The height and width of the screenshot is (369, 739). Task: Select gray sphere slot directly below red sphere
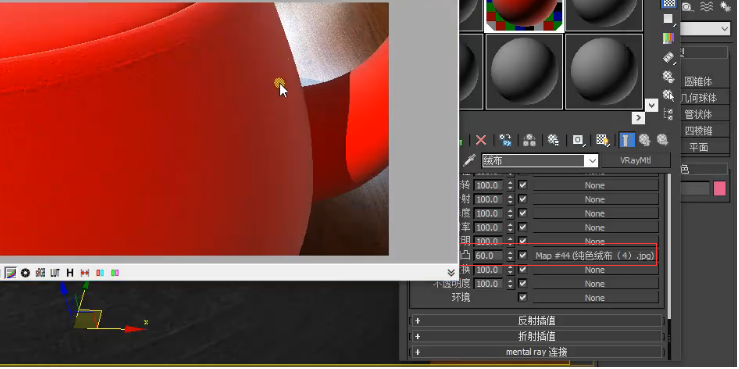tap(524, 72)
